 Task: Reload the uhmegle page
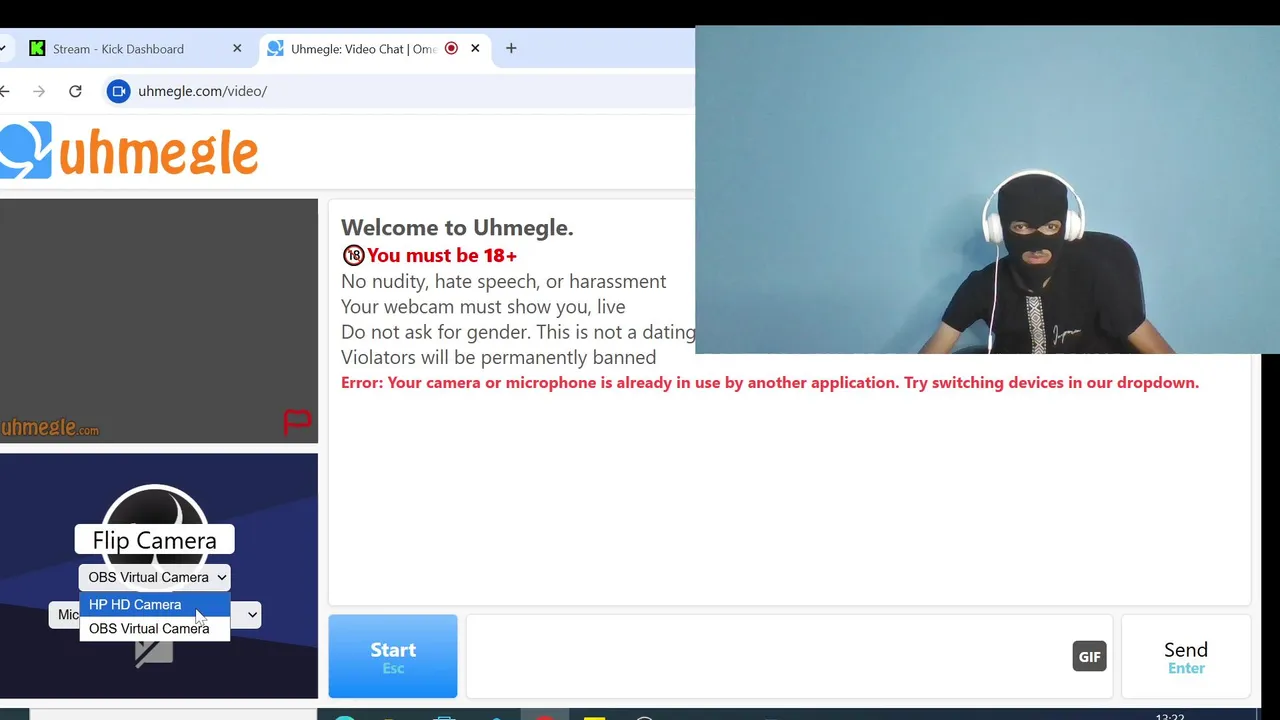(75, 91)
